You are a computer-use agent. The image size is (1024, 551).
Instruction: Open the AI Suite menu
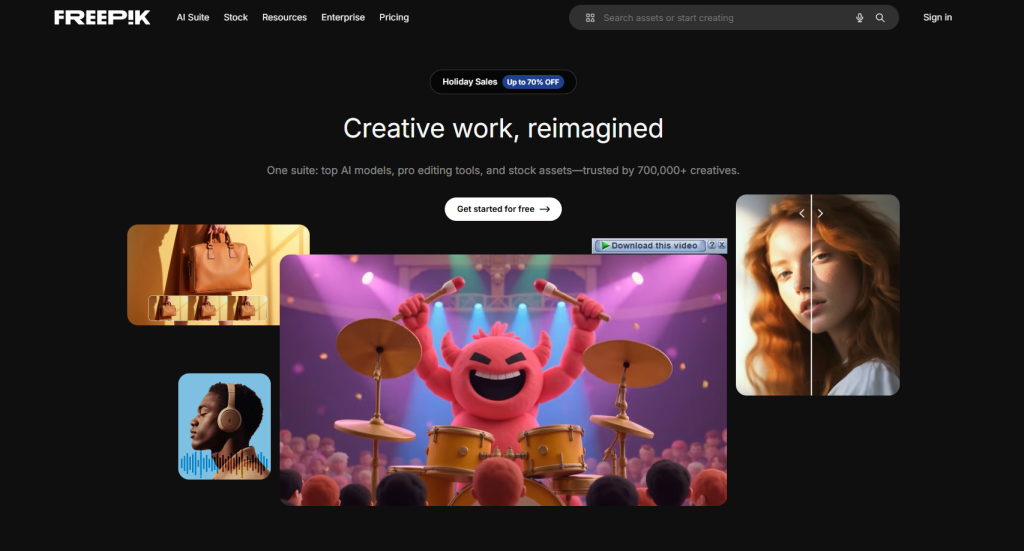pyautogui.click(x=193, y=18)
